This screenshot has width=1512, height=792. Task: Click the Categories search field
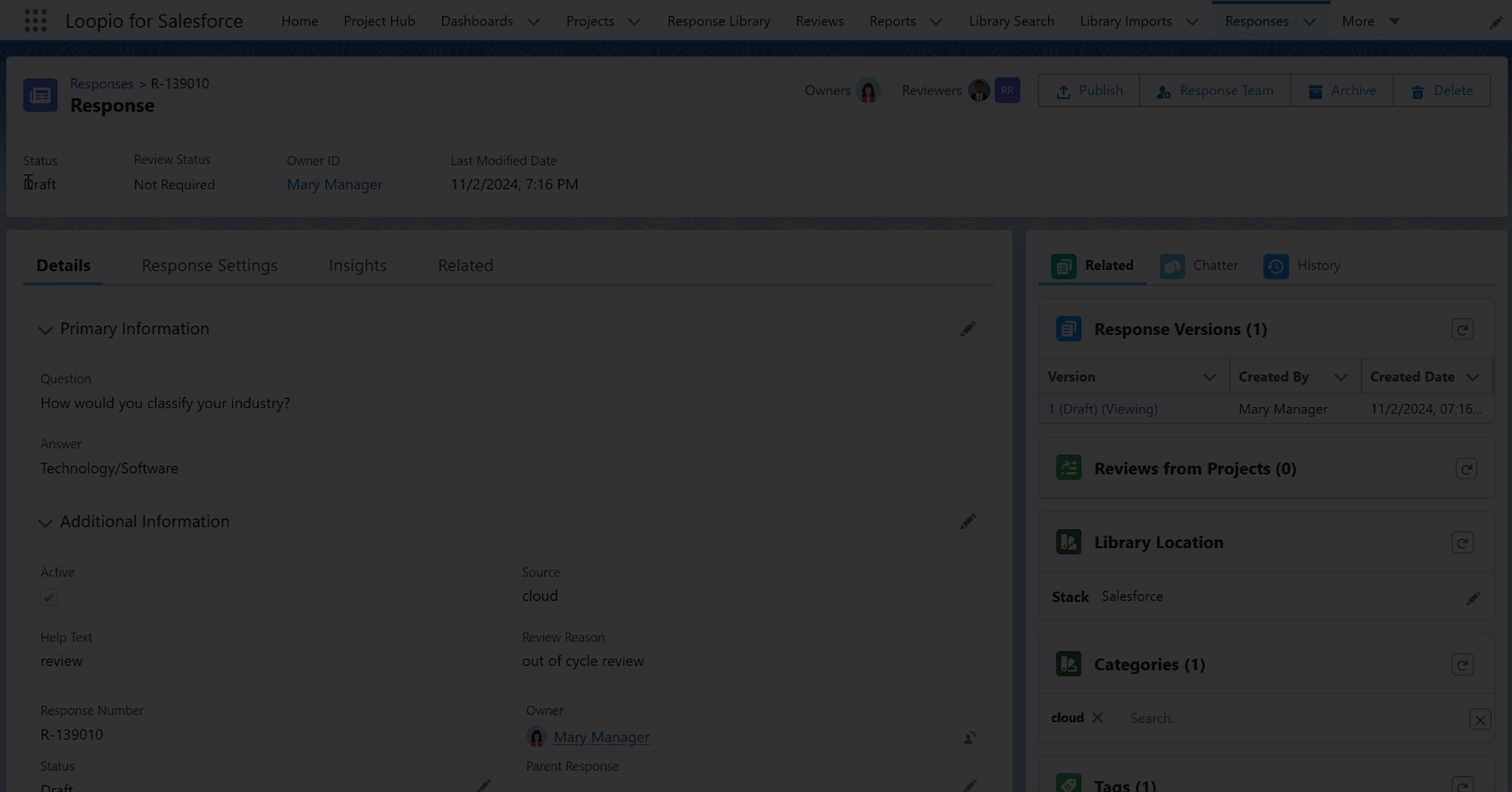point(1294,719)
